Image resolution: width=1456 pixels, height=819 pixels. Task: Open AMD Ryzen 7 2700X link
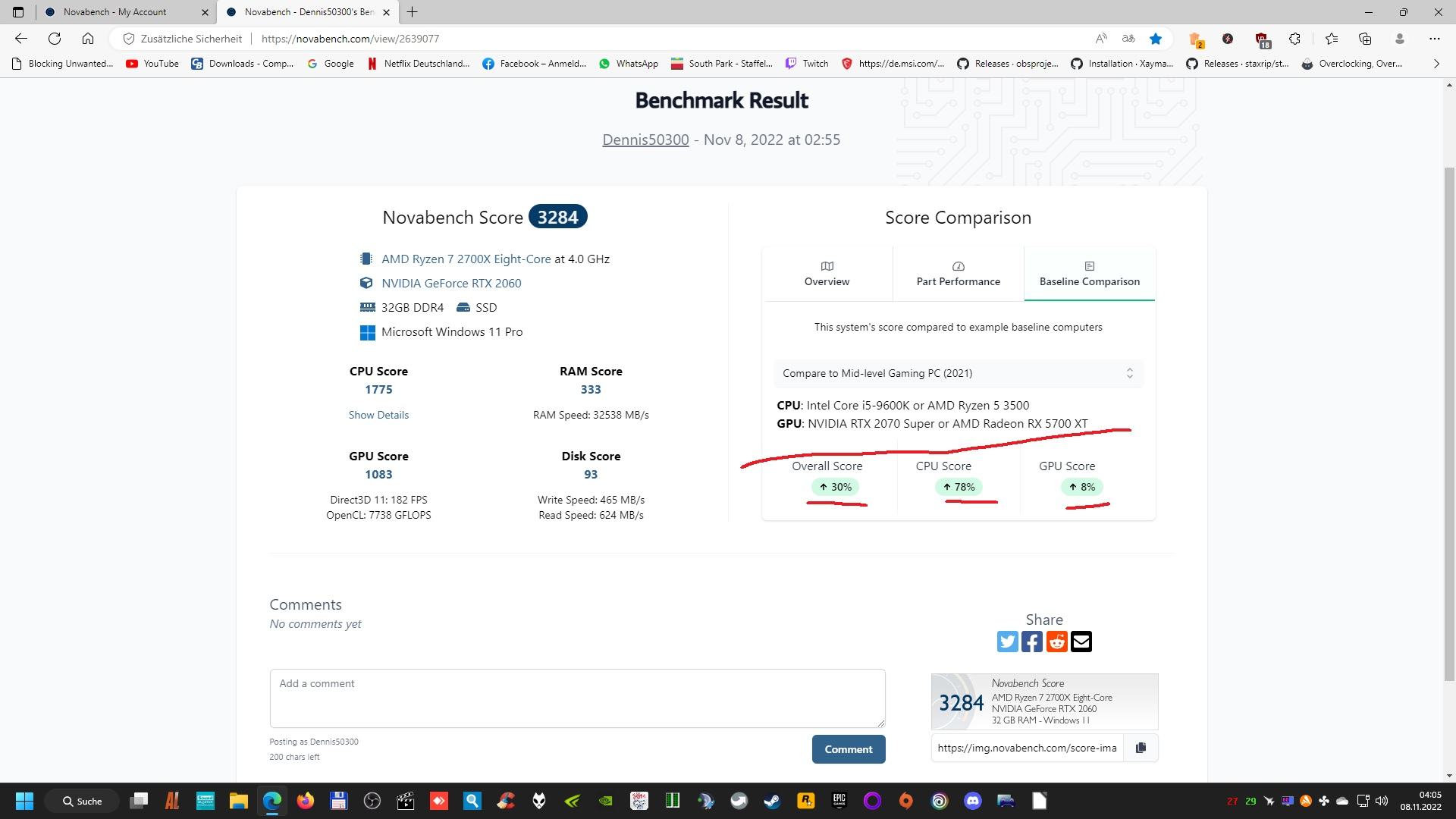(x=466, y=259)
